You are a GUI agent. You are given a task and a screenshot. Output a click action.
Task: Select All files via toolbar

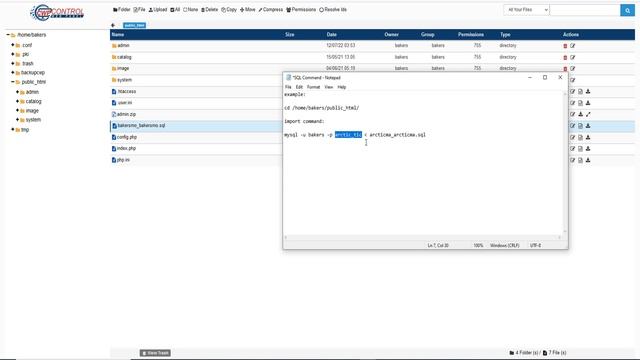click(x=175, y=9)
